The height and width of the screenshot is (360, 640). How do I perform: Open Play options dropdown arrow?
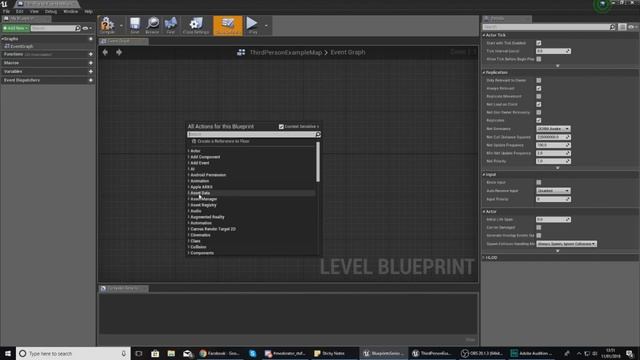point(266,26)
